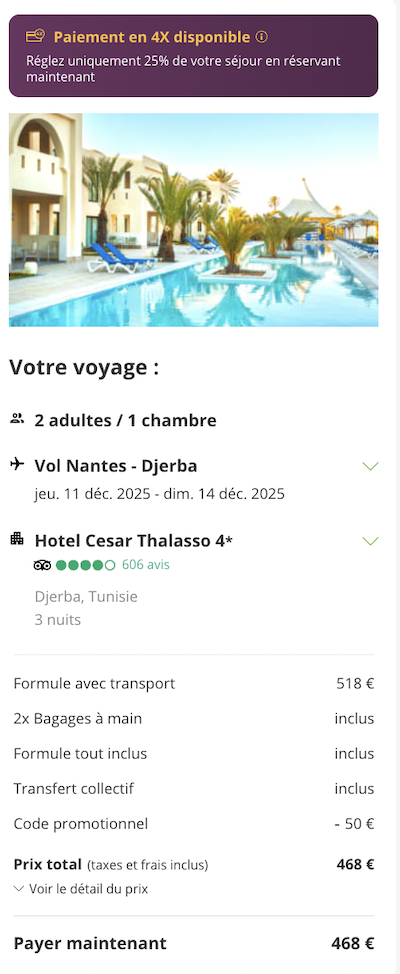Screen dimensions: 400x974
Task: Click the Payer maintenant row
Action: point(194,944)
